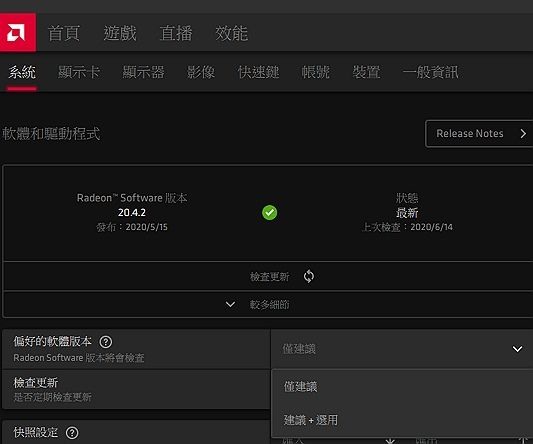Click the 軟體和驅動程式 section heading
The height and width of the screenshot is (444, 533).
51,134
